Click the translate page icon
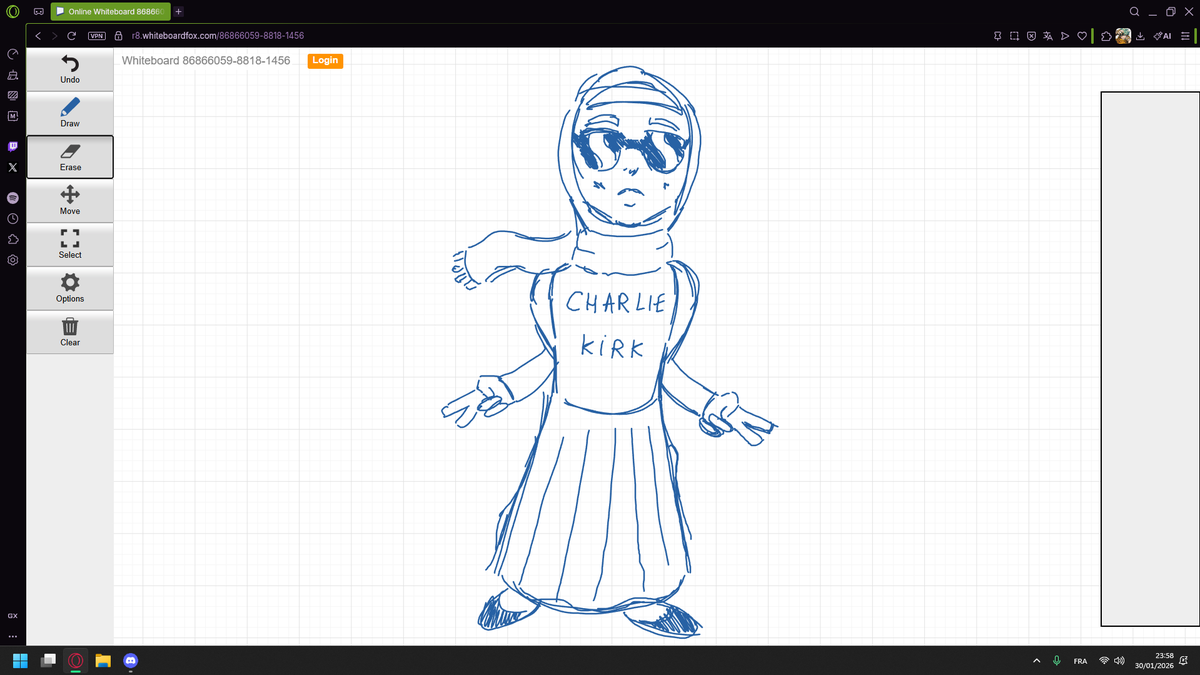The width and height of the screenshot is (1200, 675). coord(1048,36)
